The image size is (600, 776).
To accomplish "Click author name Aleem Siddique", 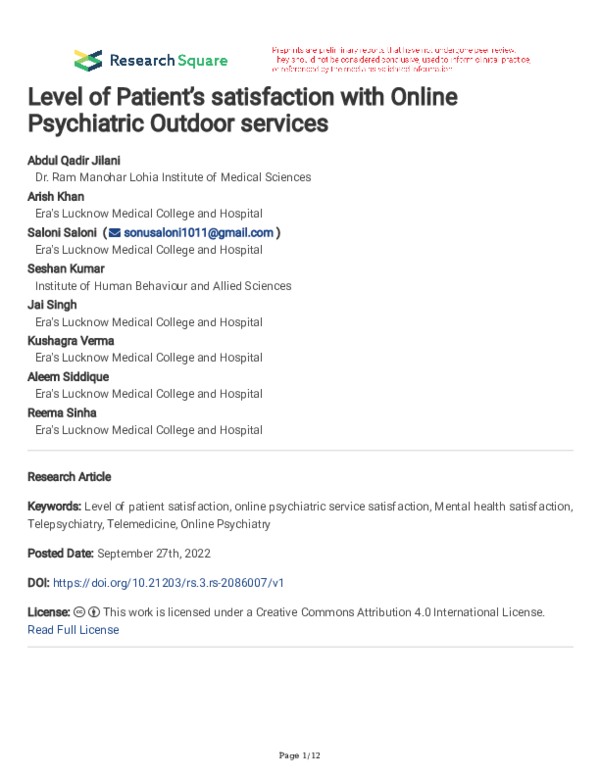I will (x=68, y=377).
